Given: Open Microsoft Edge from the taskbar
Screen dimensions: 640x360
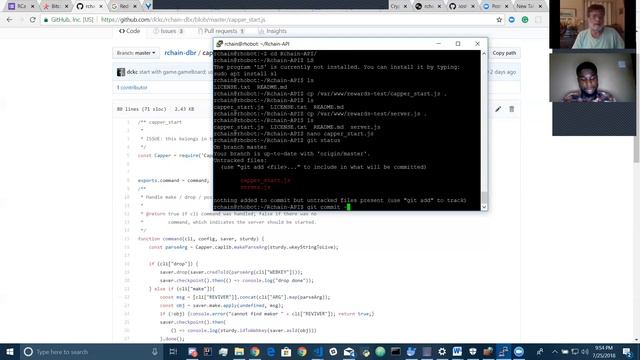Looking at the screenshot, I should (x=270, y=351).
